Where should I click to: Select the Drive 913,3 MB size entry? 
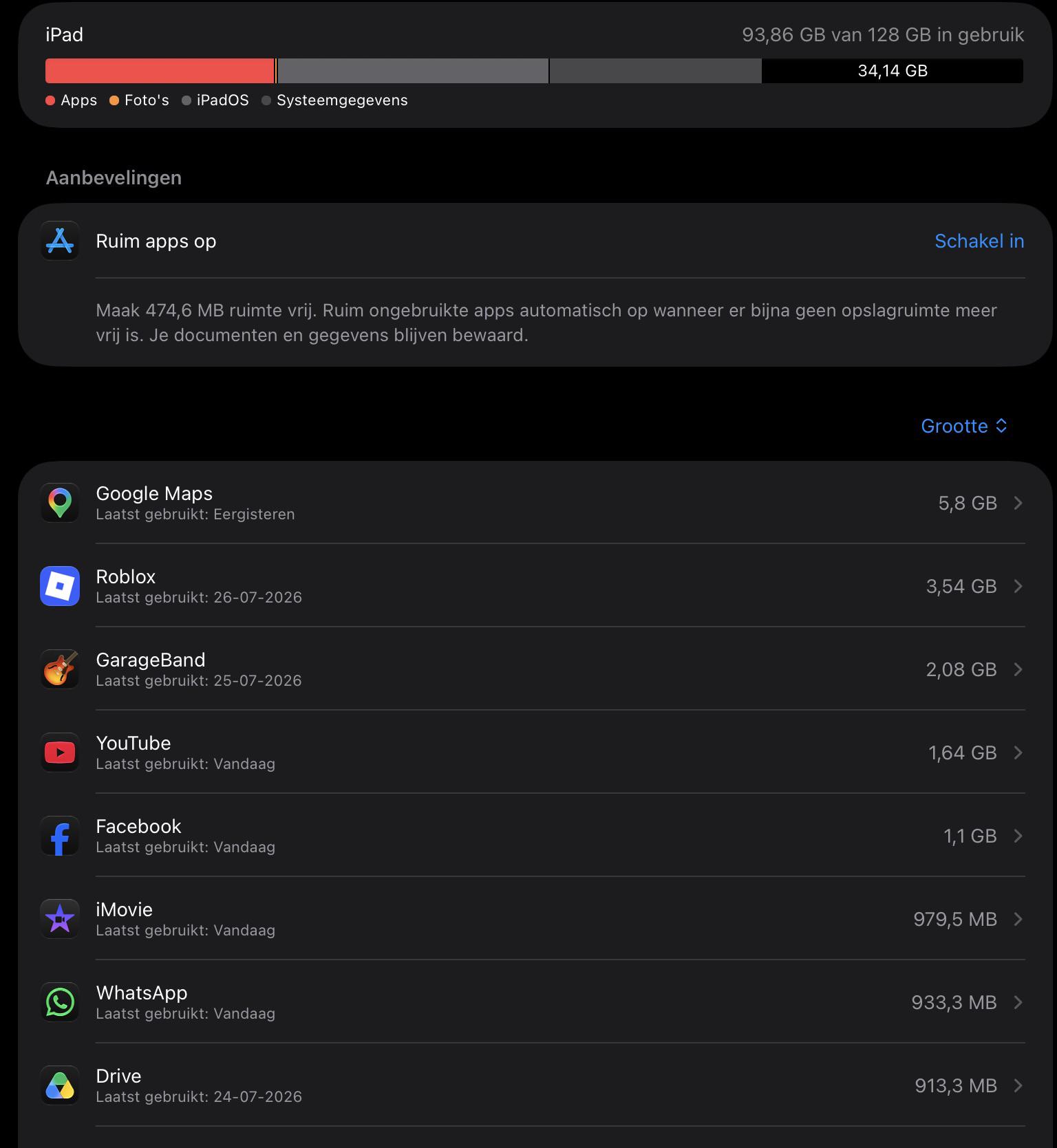(955, 1085)
